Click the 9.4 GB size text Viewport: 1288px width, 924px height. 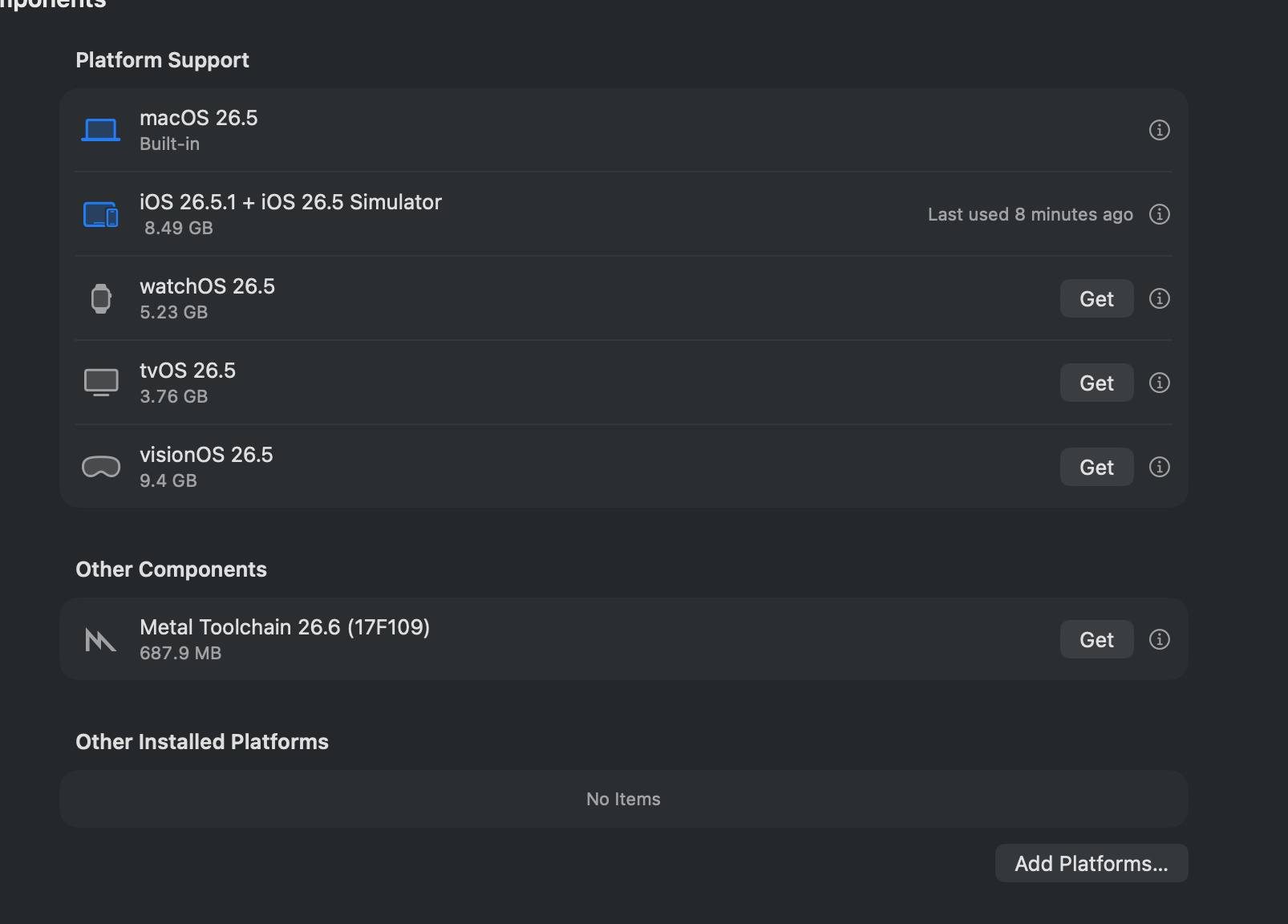point(168,480)
